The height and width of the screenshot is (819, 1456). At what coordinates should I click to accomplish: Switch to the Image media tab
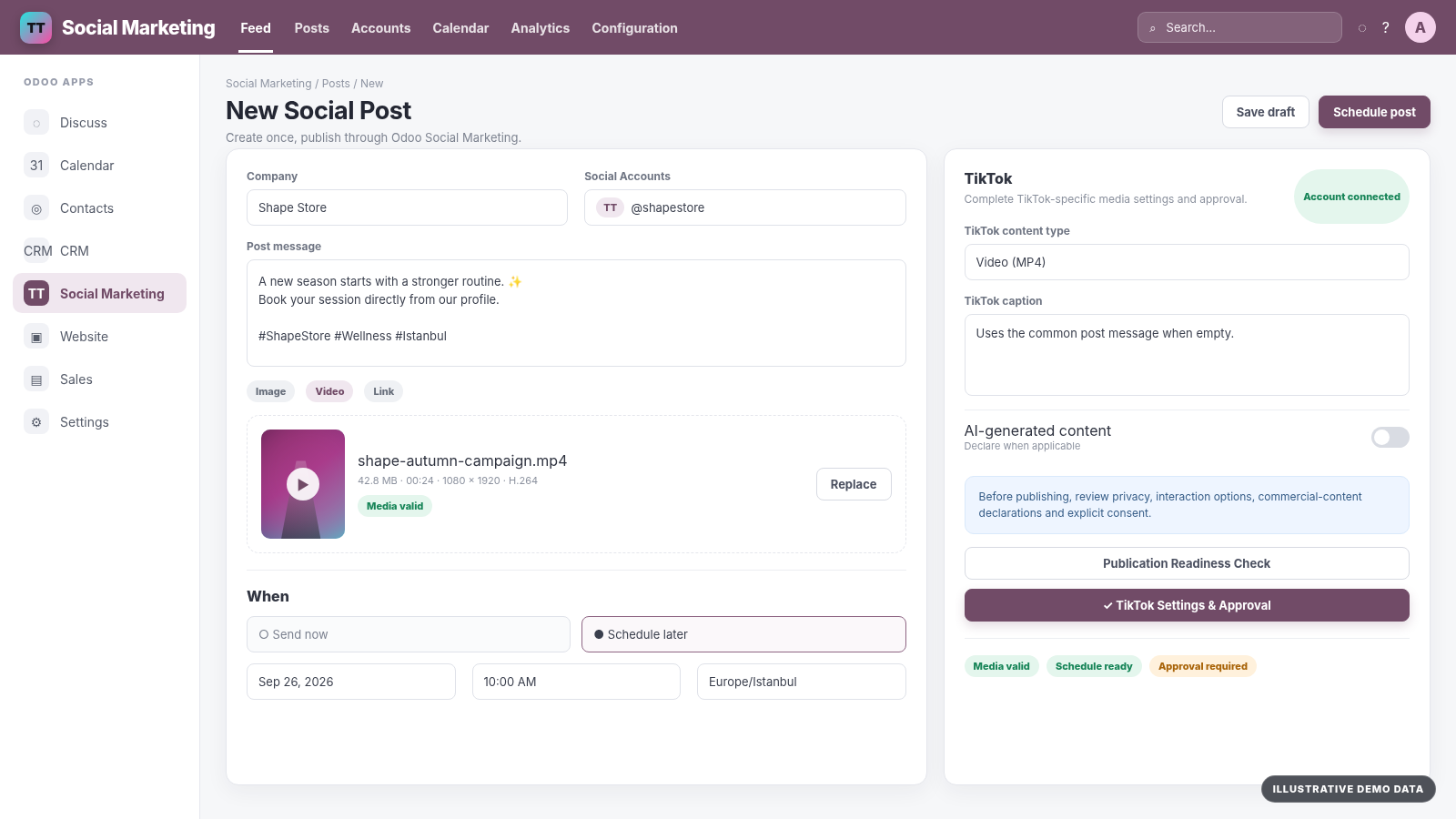click(x=270, y=391)
